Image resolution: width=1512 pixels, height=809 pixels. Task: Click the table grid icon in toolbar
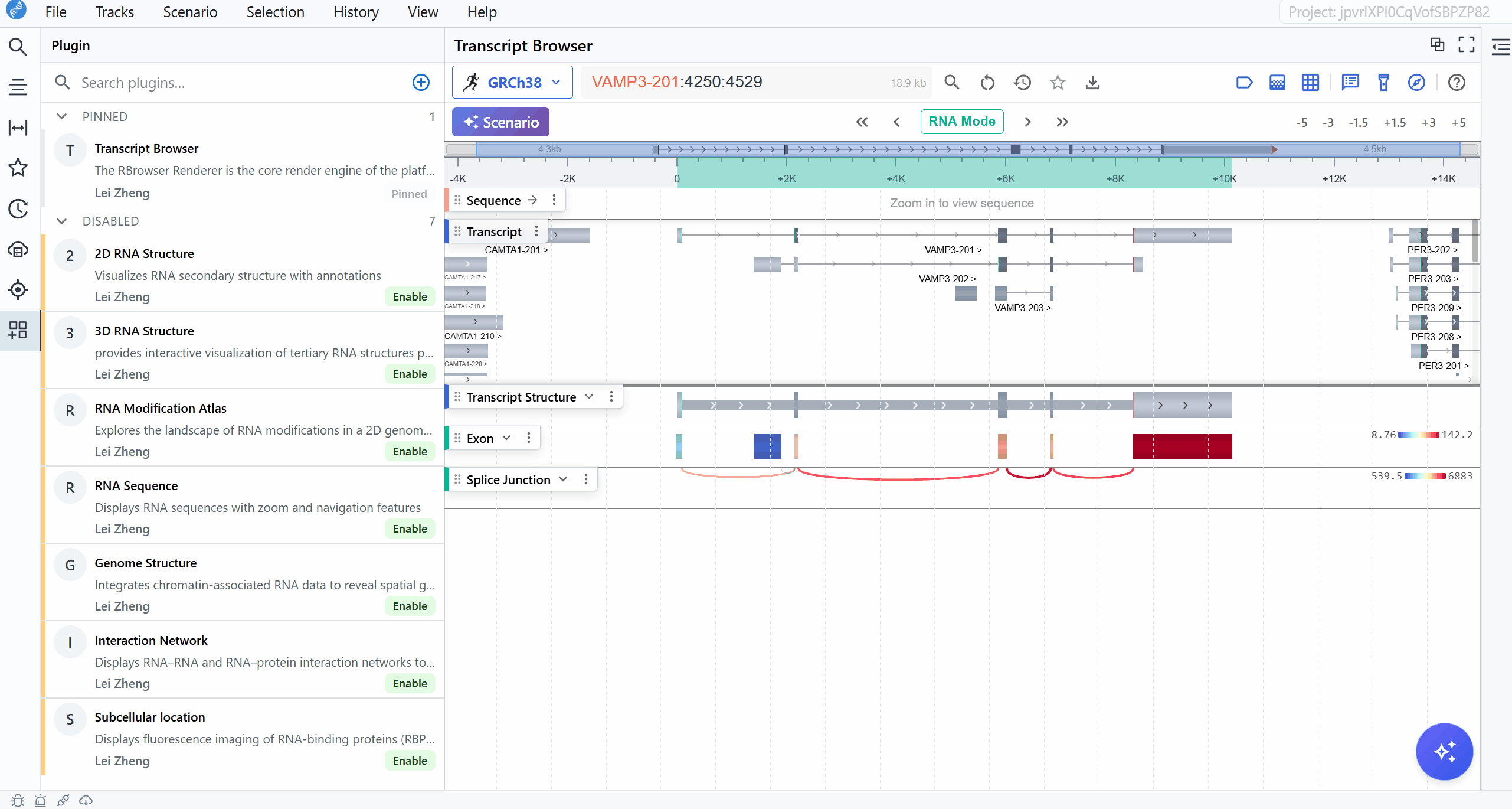[x=1310, y=83]
